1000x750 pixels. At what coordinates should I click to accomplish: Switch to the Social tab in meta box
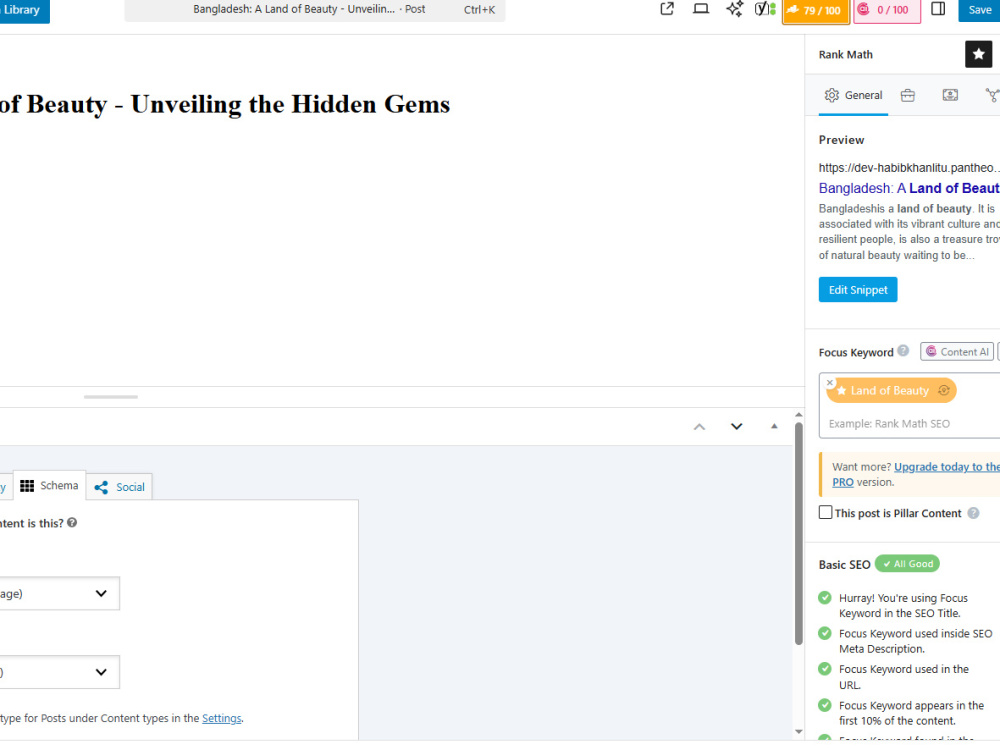pos(119,487)
